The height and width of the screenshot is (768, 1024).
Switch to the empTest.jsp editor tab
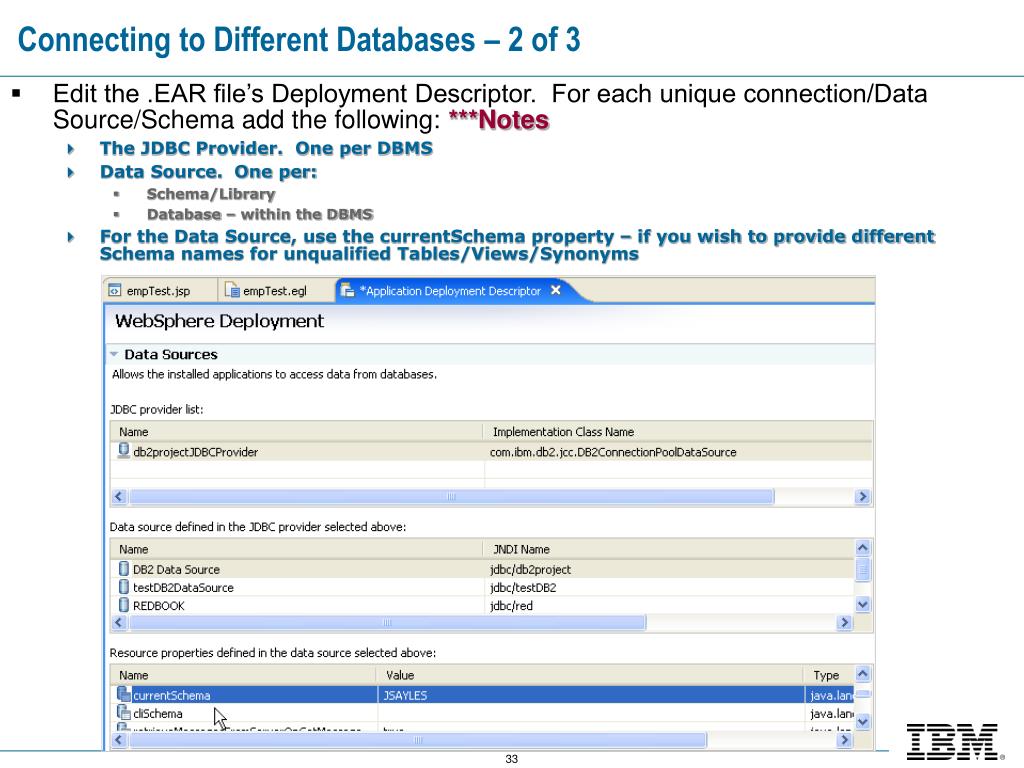[x=159, y=291]
